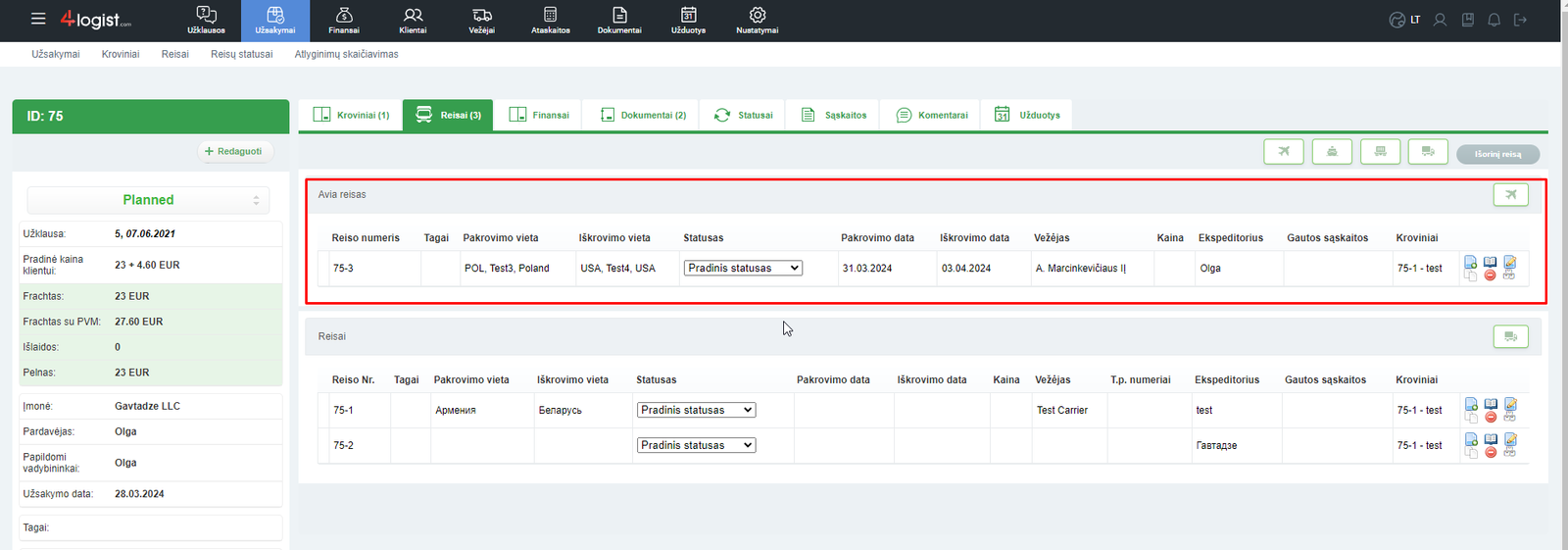Open the Vežėjai carriers section
The image size is (1568, 550).
tap(482, 21)
